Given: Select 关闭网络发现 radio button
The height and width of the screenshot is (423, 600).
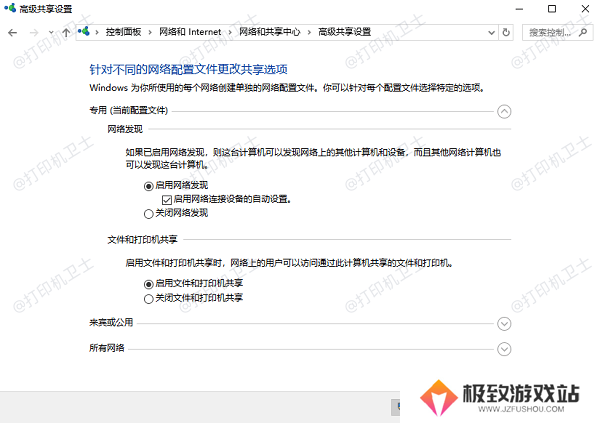Looking at the screenshot, I should 149,213.
